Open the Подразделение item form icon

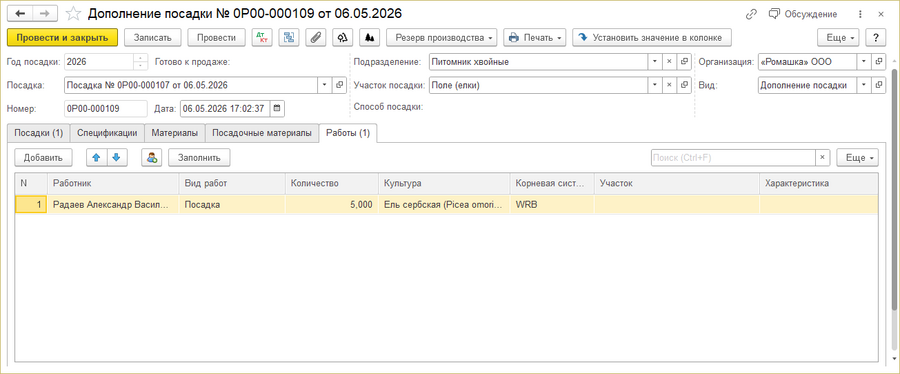[x=684, y=61]
